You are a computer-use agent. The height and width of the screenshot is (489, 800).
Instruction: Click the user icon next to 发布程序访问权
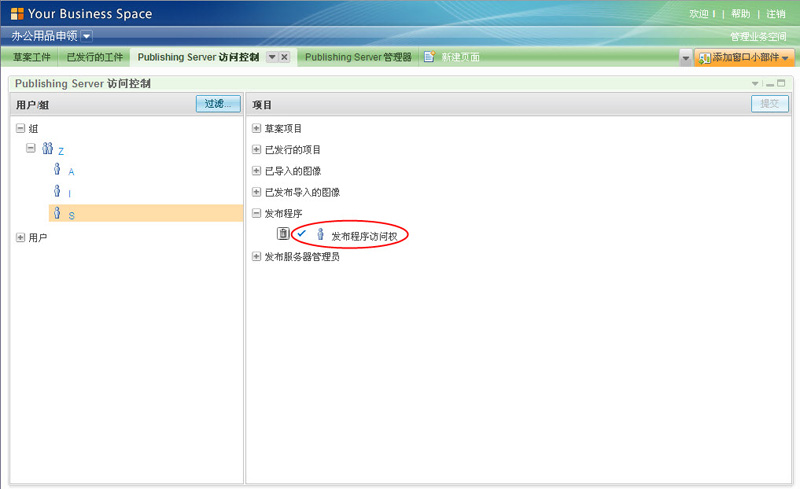tap(320, 234)
